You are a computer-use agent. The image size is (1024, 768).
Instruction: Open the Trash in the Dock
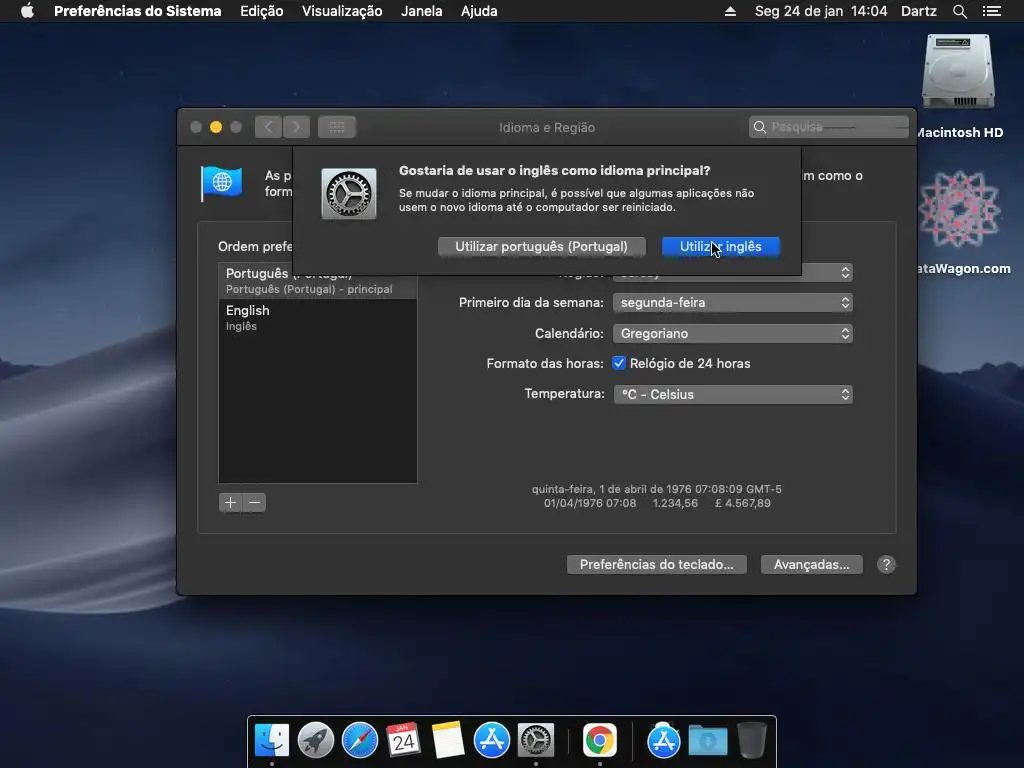pyautogui.click(x=752, y=740)
